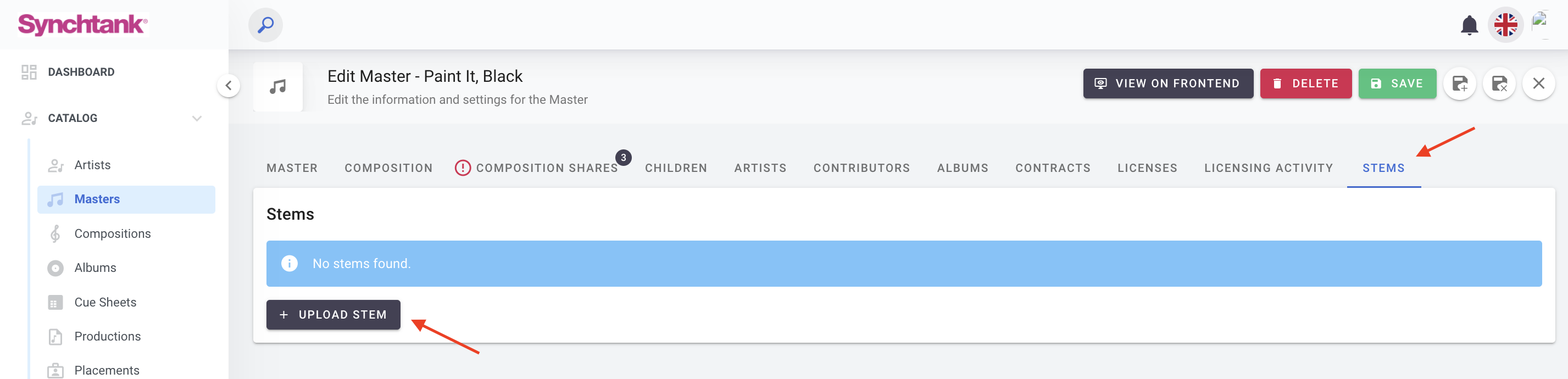Select the Contributors tab
Viewport: 1568px width, 379px height.
pos(861,168)
